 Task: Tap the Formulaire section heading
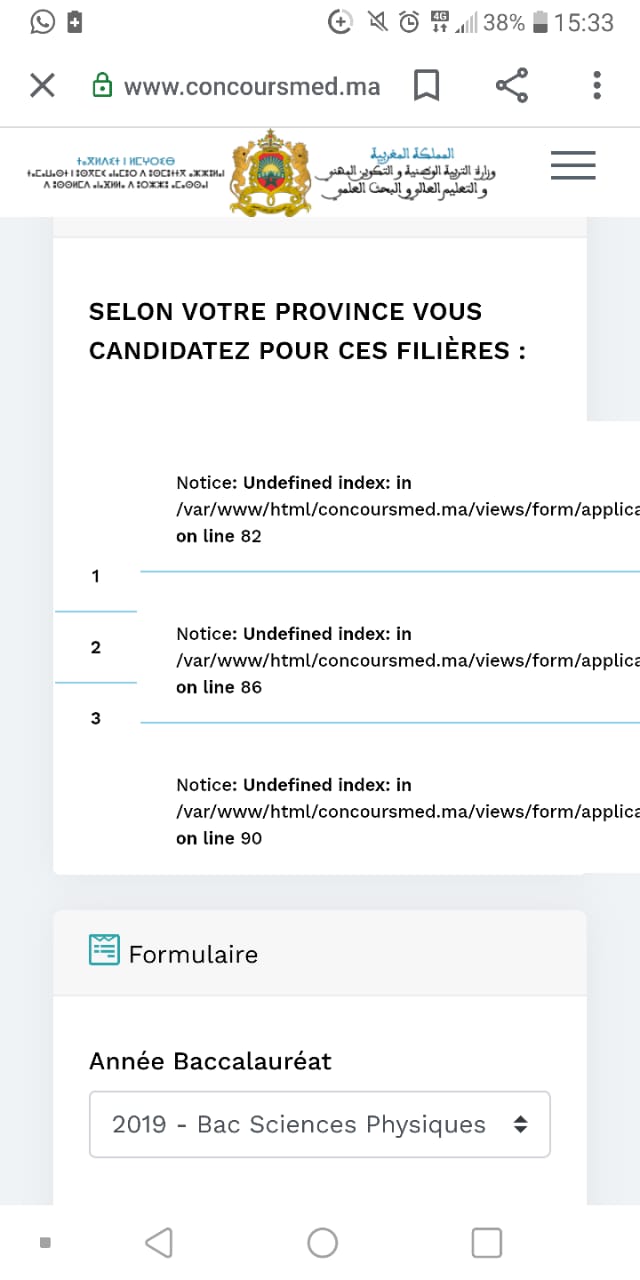point(193,954)
